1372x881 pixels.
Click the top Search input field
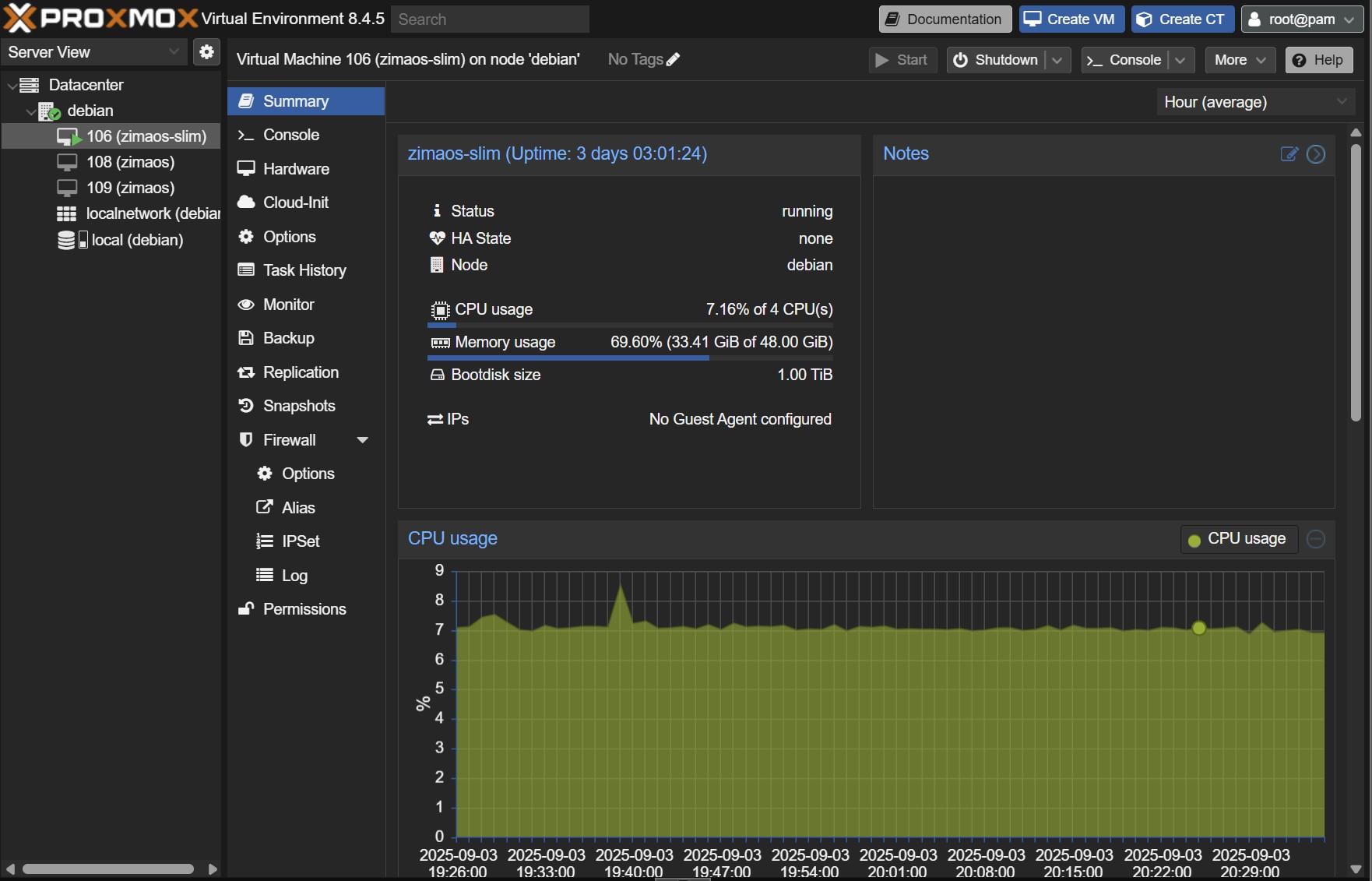(489, 19)
